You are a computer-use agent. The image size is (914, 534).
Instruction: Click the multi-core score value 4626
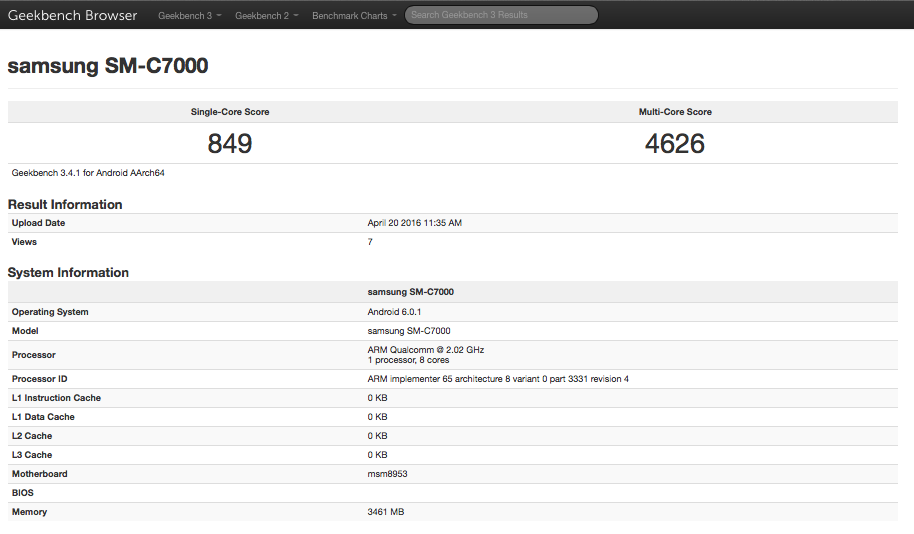click(x=675, y=144)
